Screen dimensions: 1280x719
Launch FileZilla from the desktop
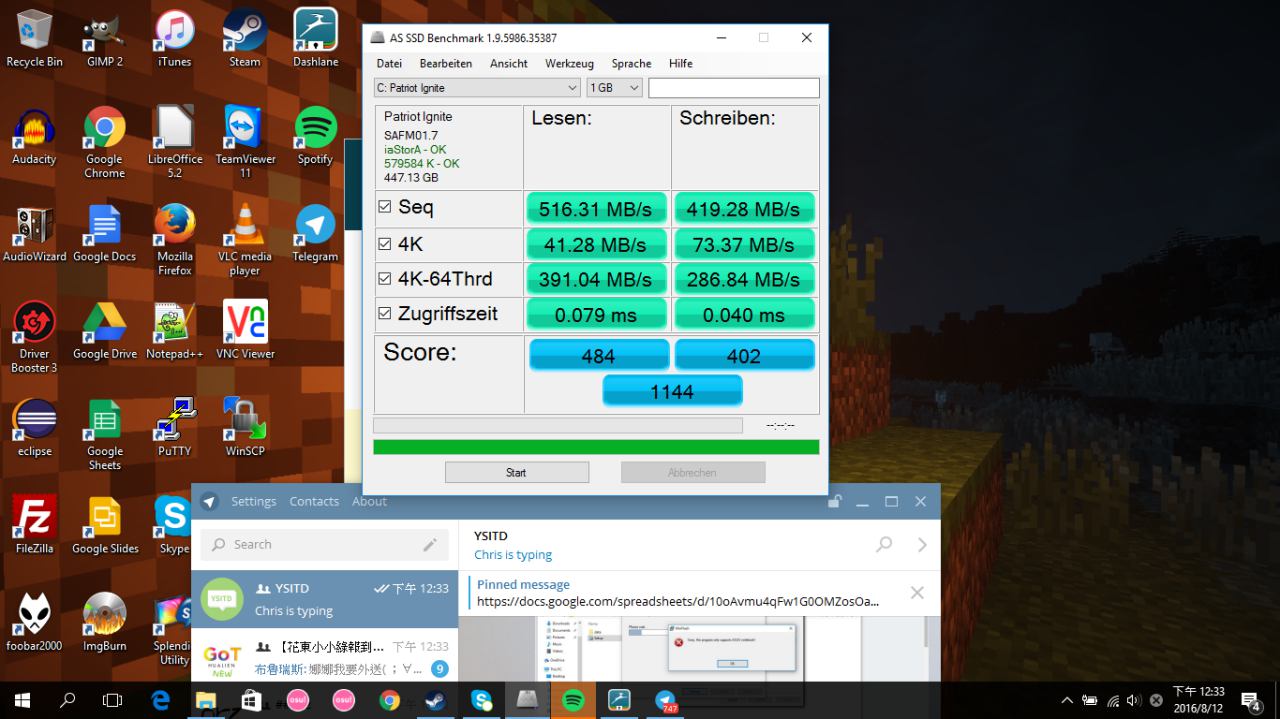34,523
